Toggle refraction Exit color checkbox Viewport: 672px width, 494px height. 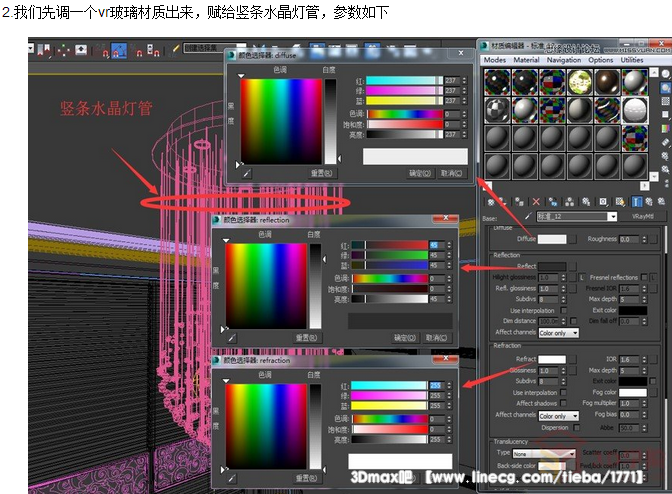[653, 381]
